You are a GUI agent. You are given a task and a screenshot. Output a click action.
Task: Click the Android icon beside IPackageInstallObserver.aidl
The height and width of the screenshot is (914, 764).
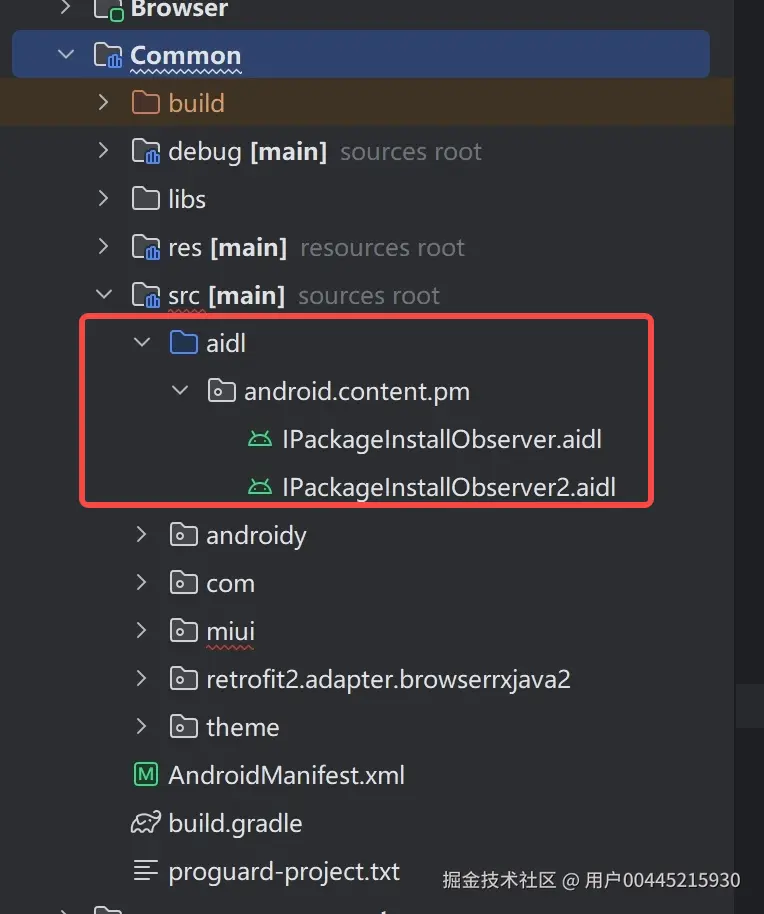pos(260,439)
